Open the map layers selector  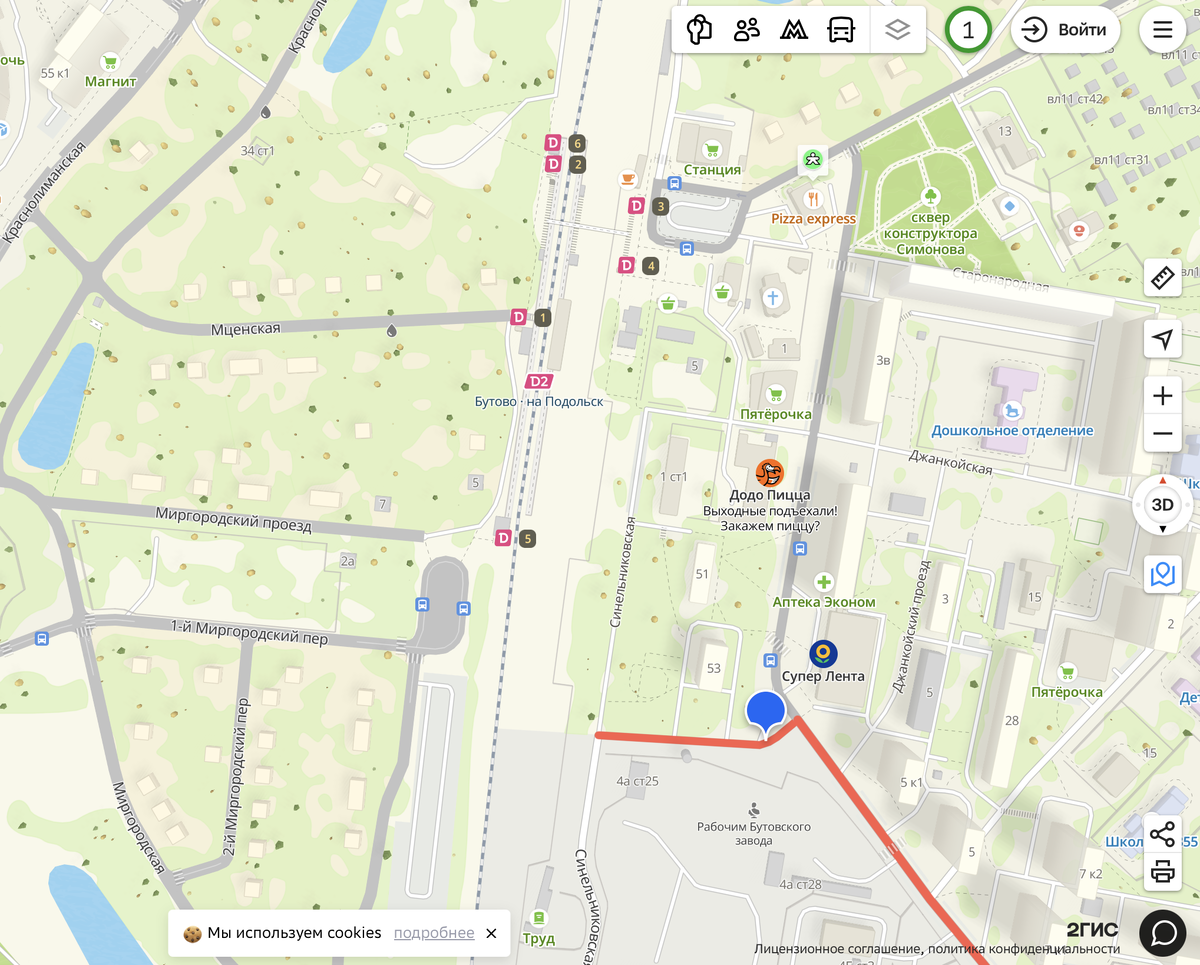(898, 30)
